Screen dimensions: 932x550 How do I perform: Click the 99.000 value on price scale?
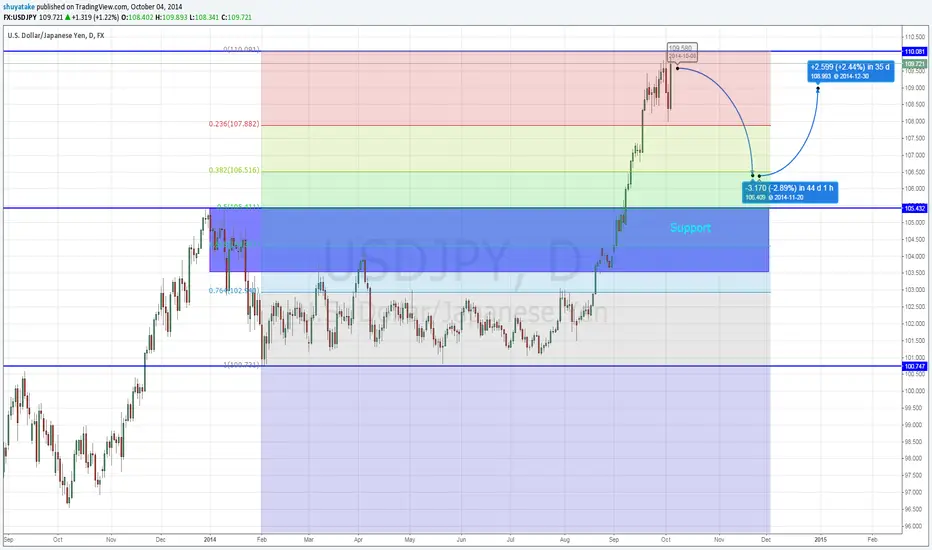914,425
